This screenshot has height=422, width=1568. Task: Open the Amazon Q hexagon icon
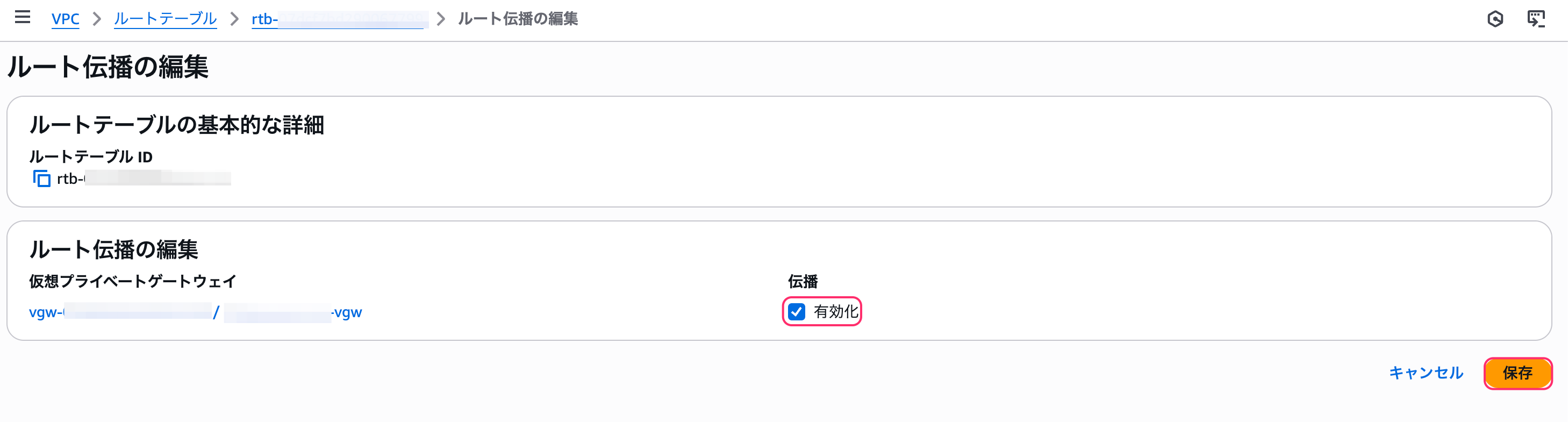[1495, 19]
